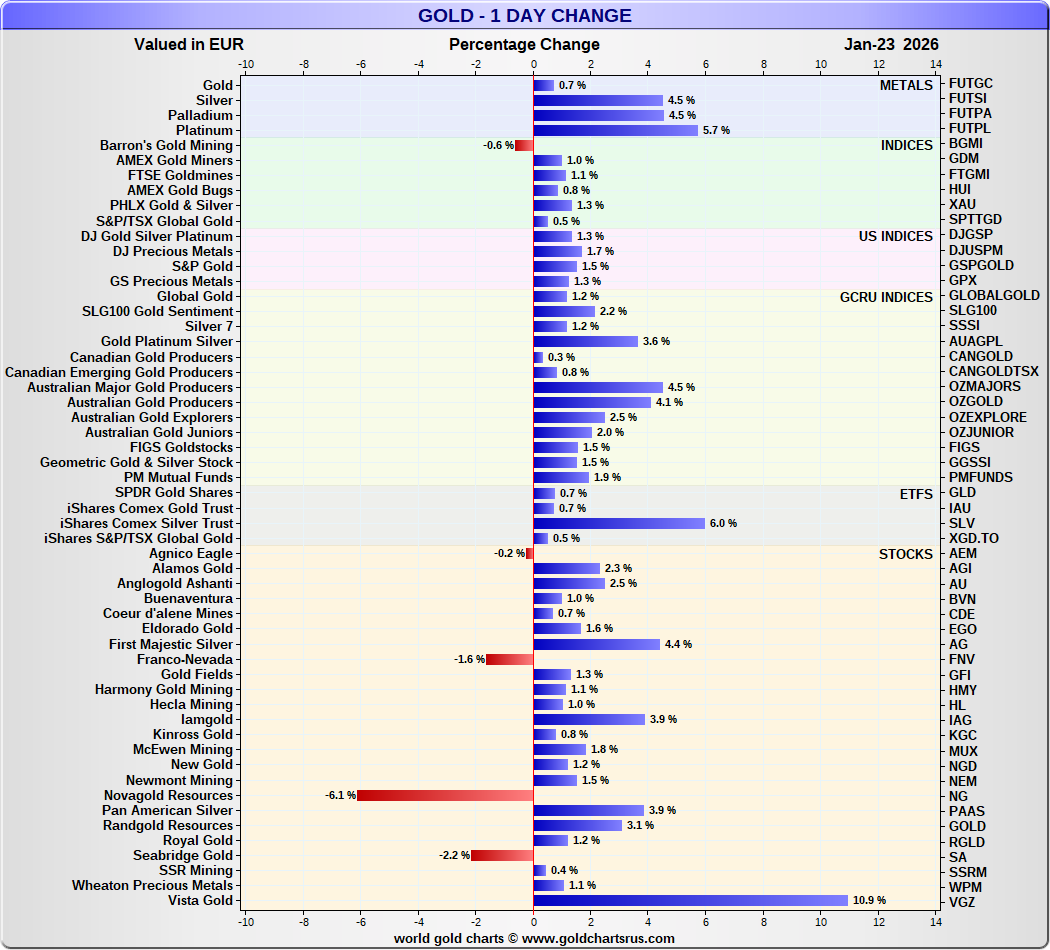Image resolution: width=1050 pixels, height=950 pixels.
Task: Select the SLV ticker label
Action: pyautogui.click(x=962, y=523)
